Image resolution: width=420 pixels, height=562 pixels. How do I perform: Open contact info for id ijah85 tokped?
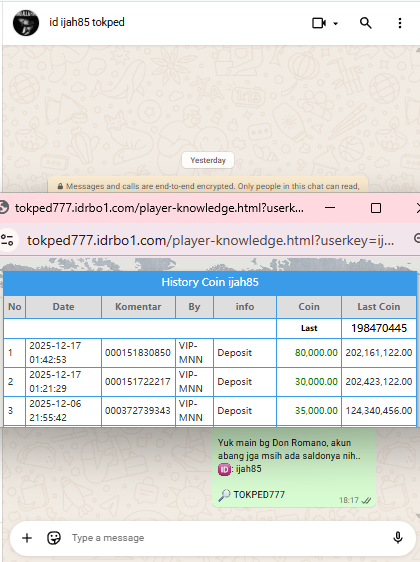(87, 22)
